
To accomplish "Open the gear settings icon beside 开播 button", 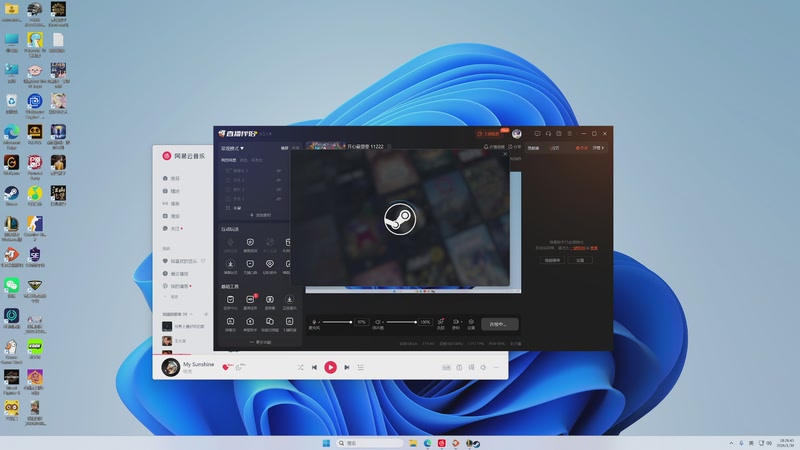I will [471, 322].
